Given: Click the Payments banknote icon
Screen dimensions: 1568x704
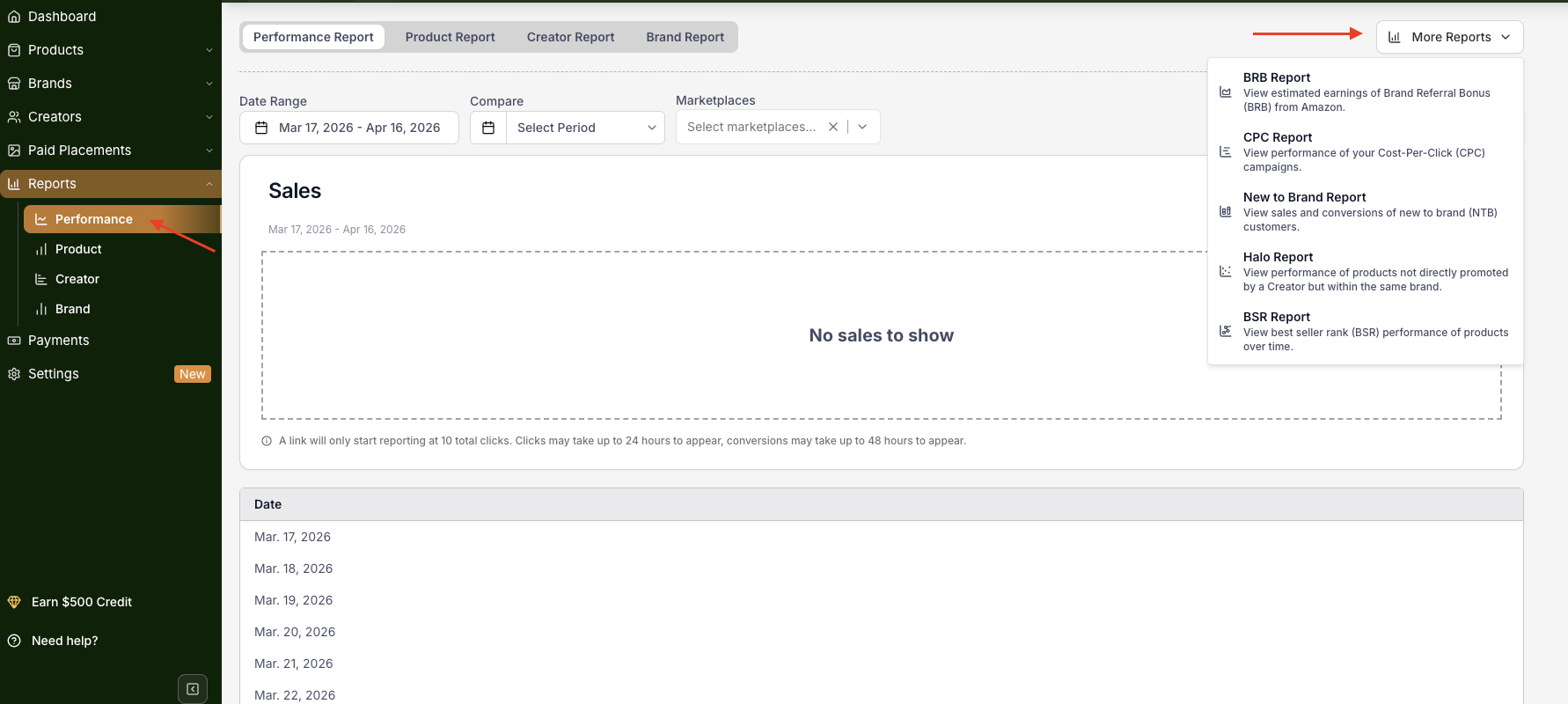Looking at the screenshot, I should pyautogui.click(x=14, y=341).
